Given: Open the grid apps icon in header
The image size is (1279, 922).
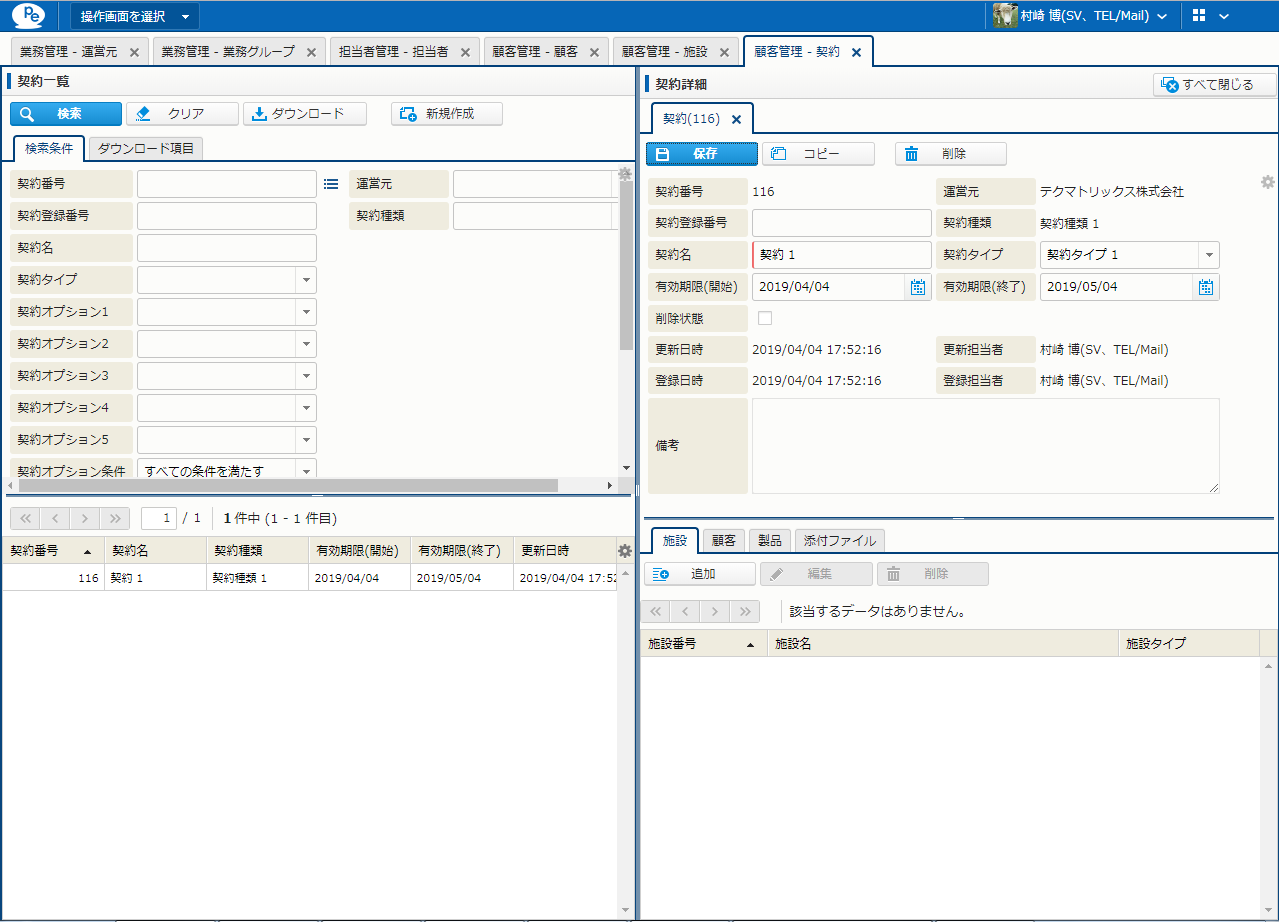Looking at the screenshot, I should (1200, 16).
